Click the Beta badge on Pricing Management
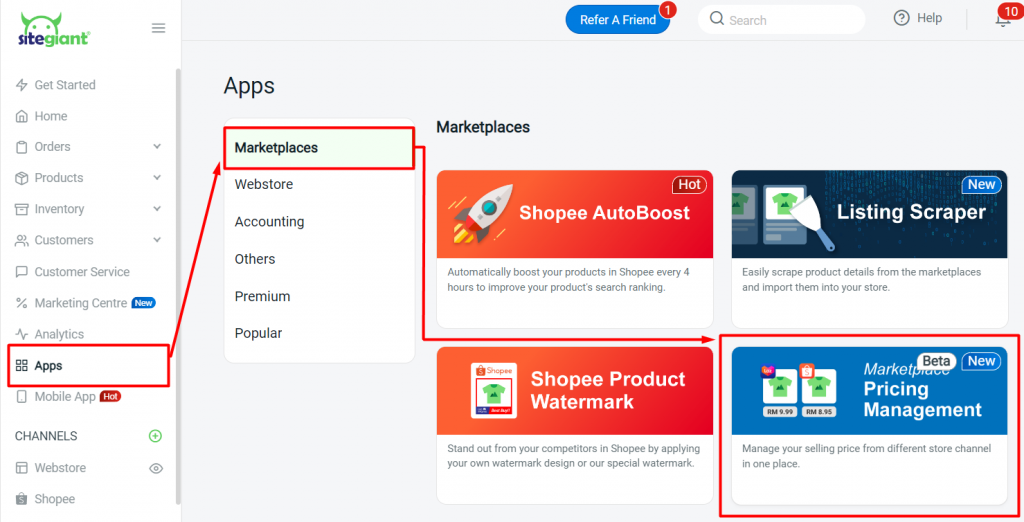This screenshot has height=522, width=1024. click(936, 361)
